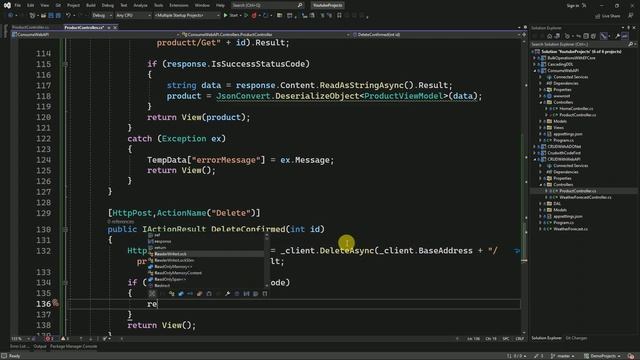Click the Sign in link
Image resolution: width=640 pixels, height=360 pixels.
coord(573,5)
